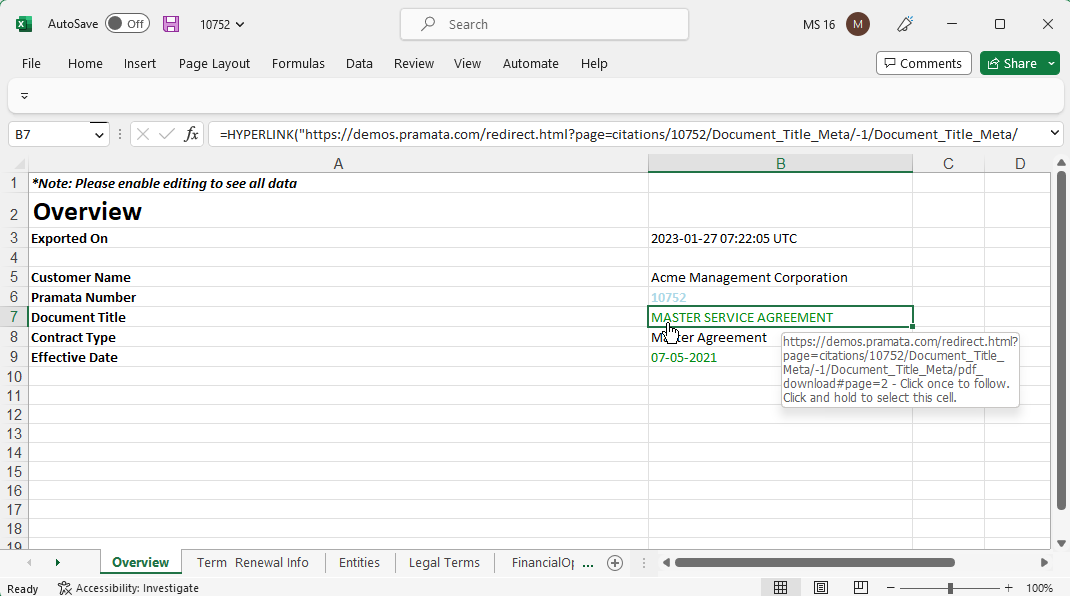Open the 10752 file name dropdown
The image size is (1070, 596).
tap(222, 25)
